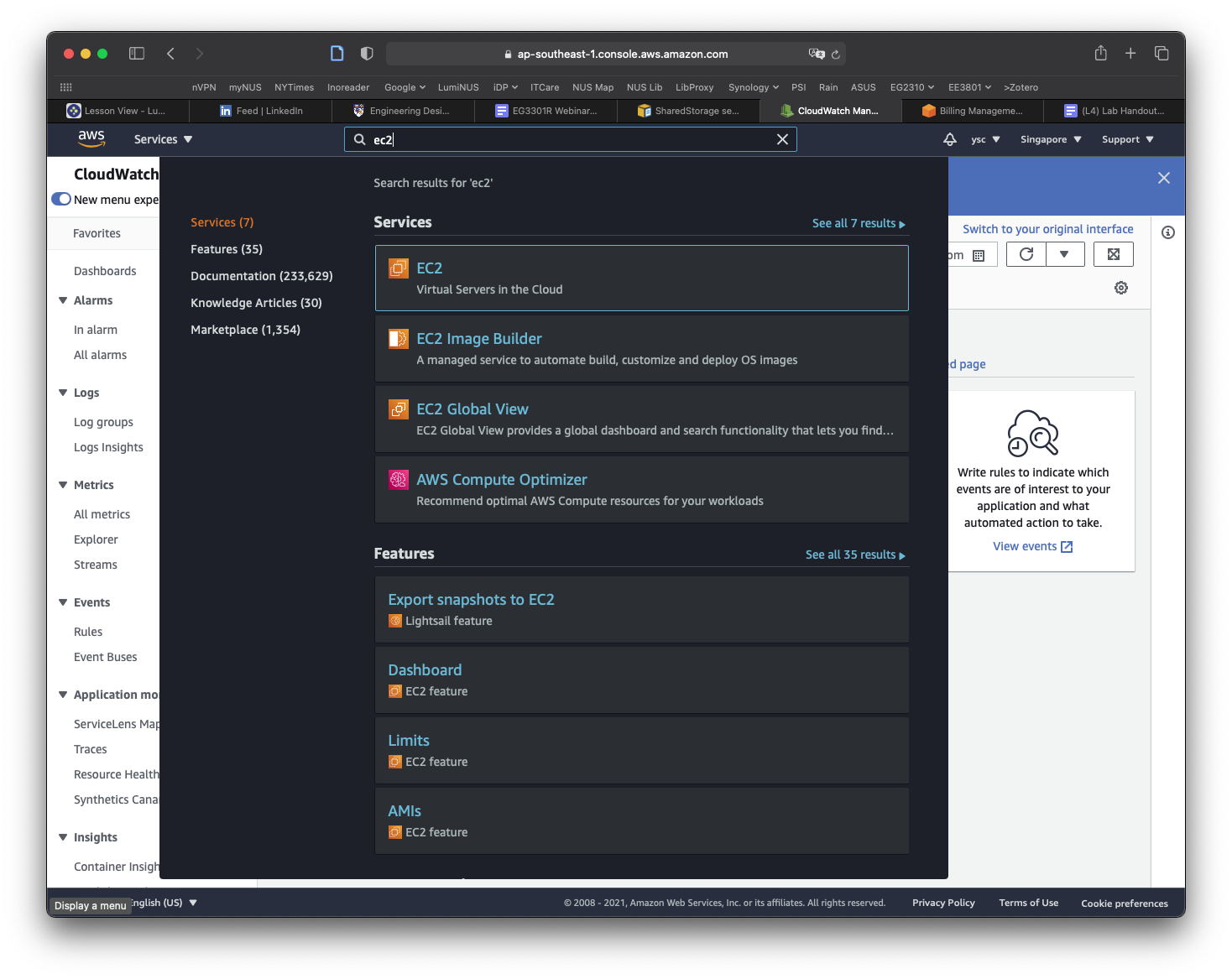Screen dimensions: 1232x979
Task: Click See all 7 results link
Action: (858, 223)
